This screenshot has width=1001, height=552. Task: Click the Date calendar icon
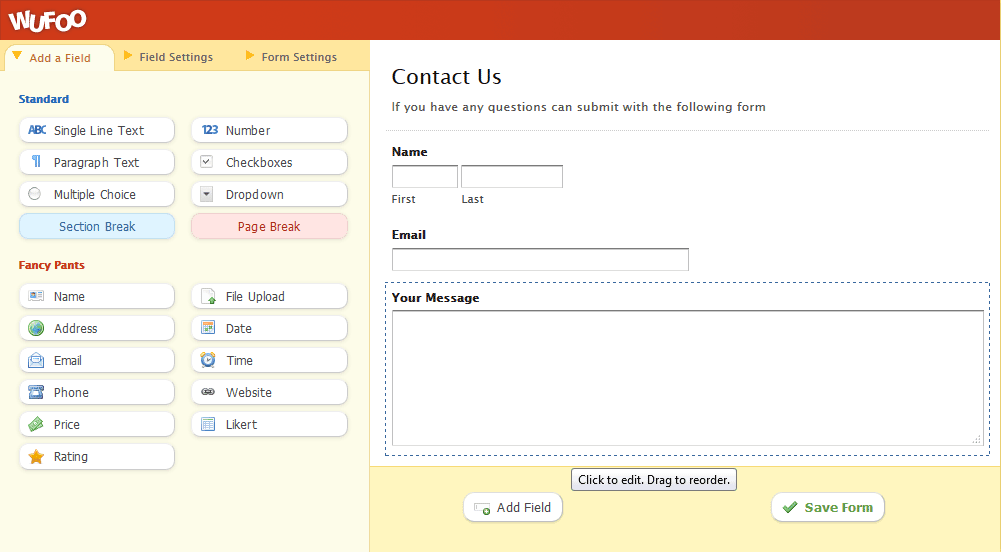pyautogui.click(x=208, y=328)
